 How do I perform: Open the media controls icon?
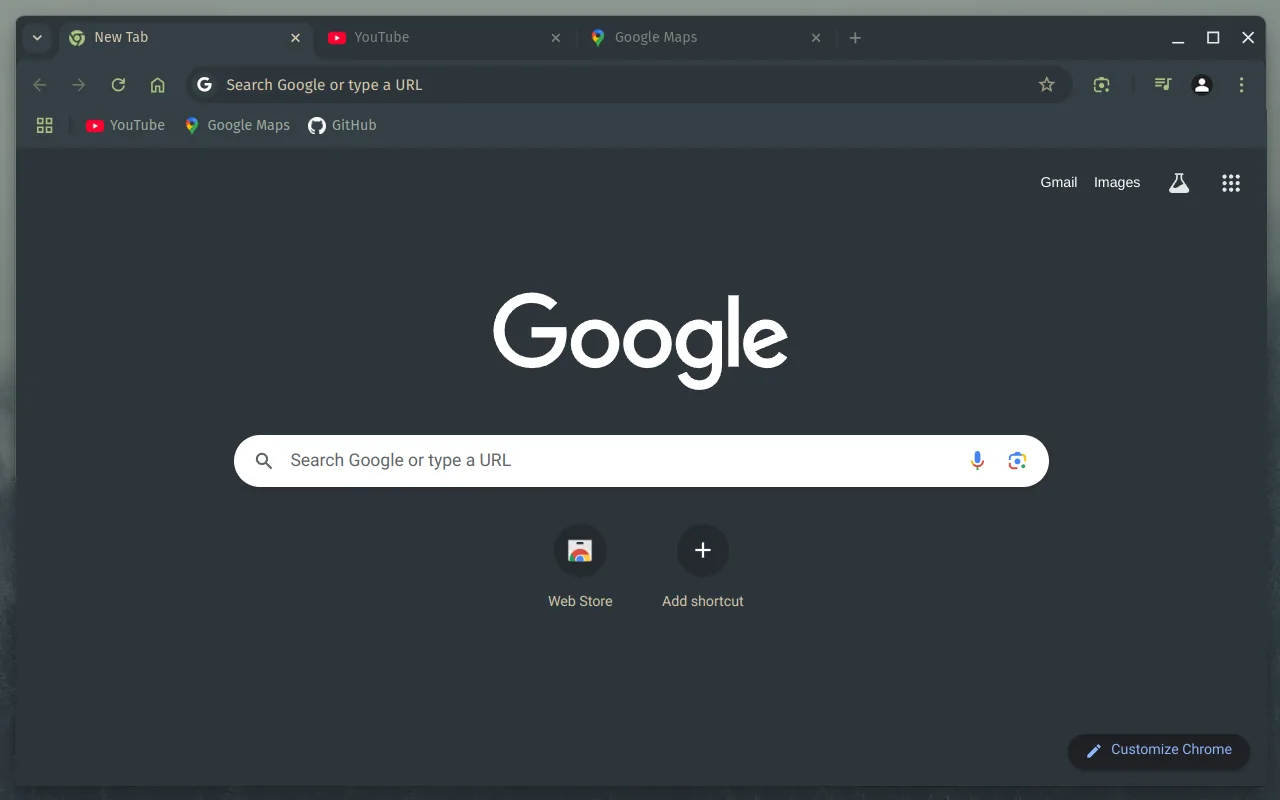1162,85
